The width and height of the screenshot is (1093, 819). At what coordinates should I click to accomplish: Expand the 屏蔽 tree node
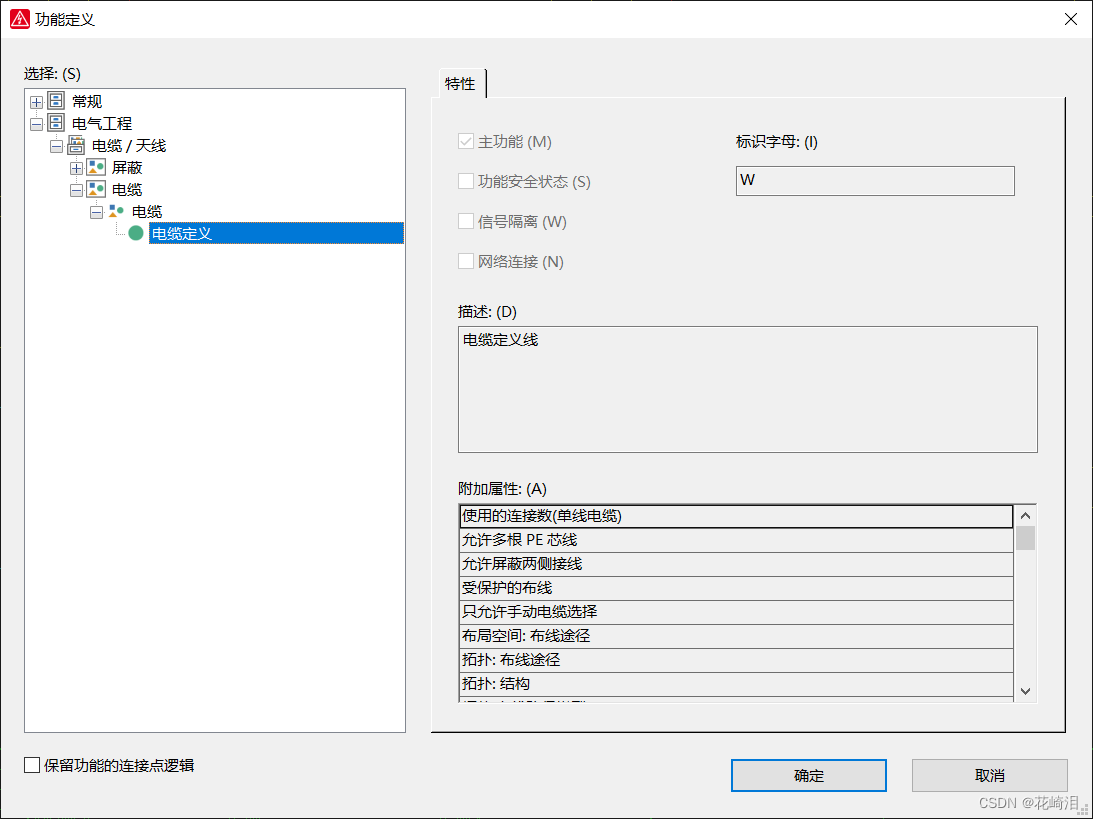77,169
